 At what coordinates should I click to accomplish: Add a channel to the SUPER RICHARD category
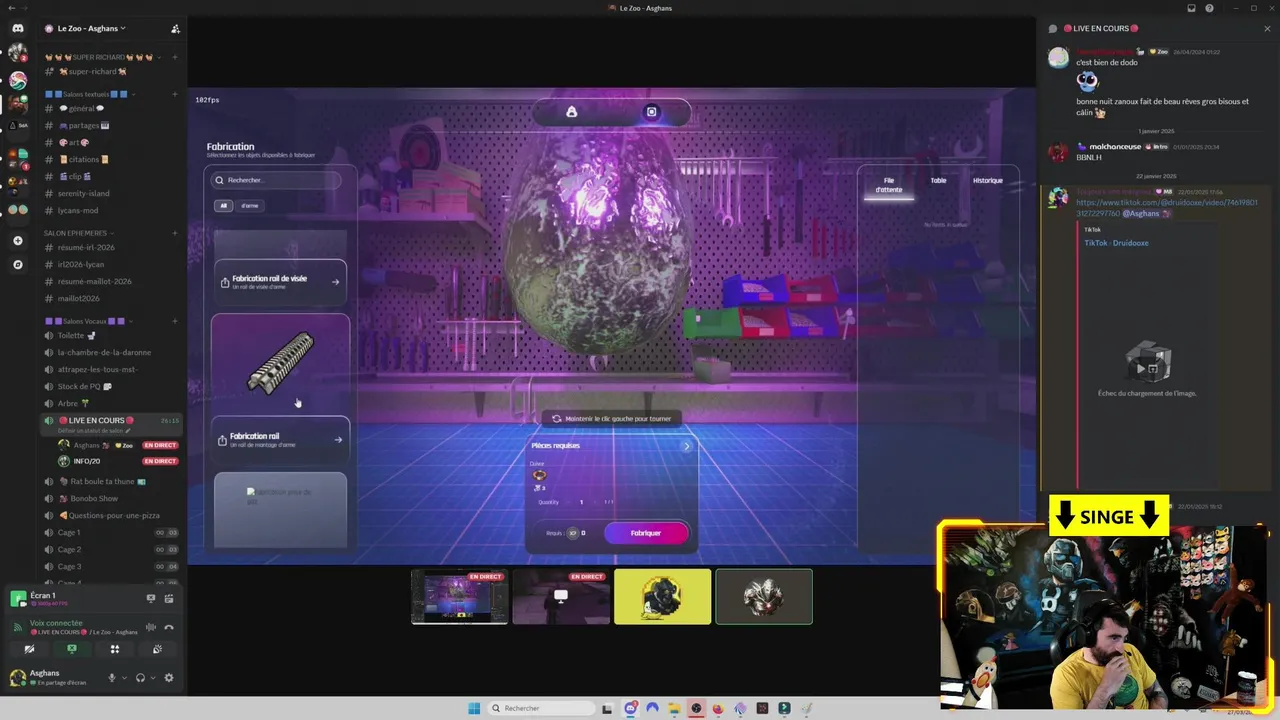tap(175, 57)
